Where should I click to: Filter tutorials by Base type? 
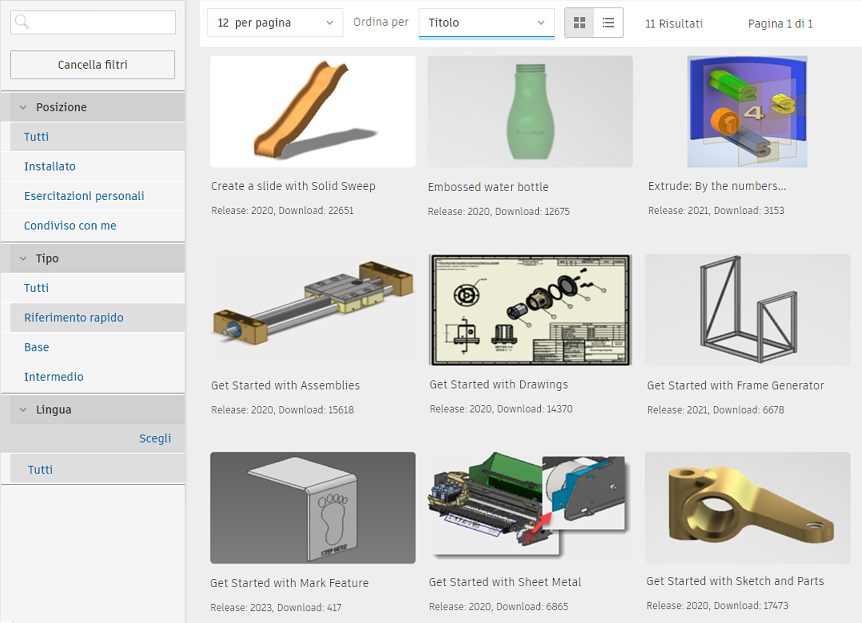[x=97, y=348]
